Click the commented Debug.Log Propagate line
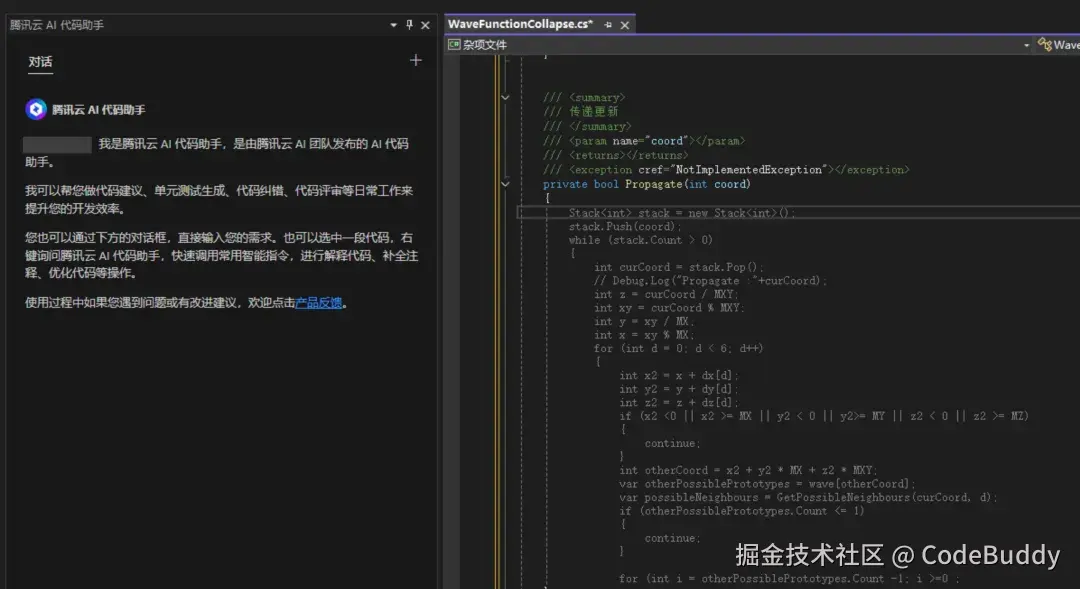 pos(710,280)
